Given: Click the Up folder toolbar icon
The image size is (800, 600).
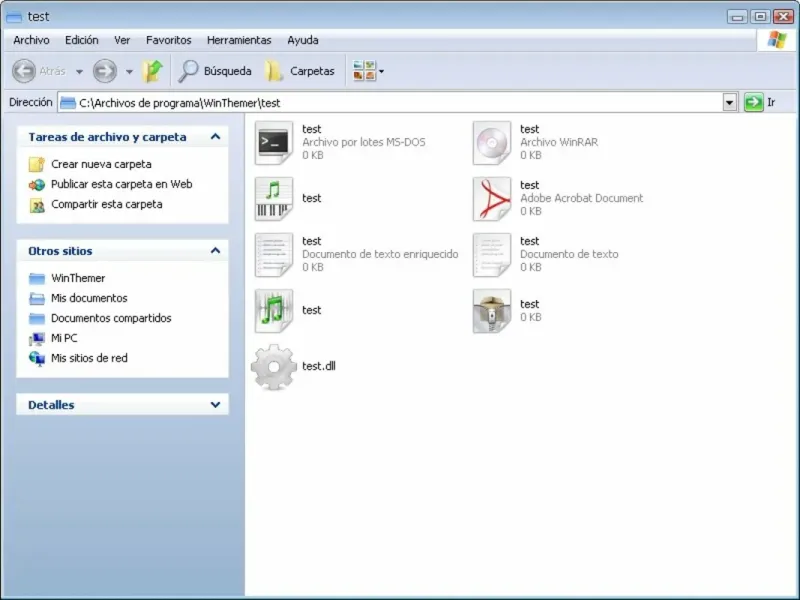Looking at the screenshot, I should coord(152,71).
